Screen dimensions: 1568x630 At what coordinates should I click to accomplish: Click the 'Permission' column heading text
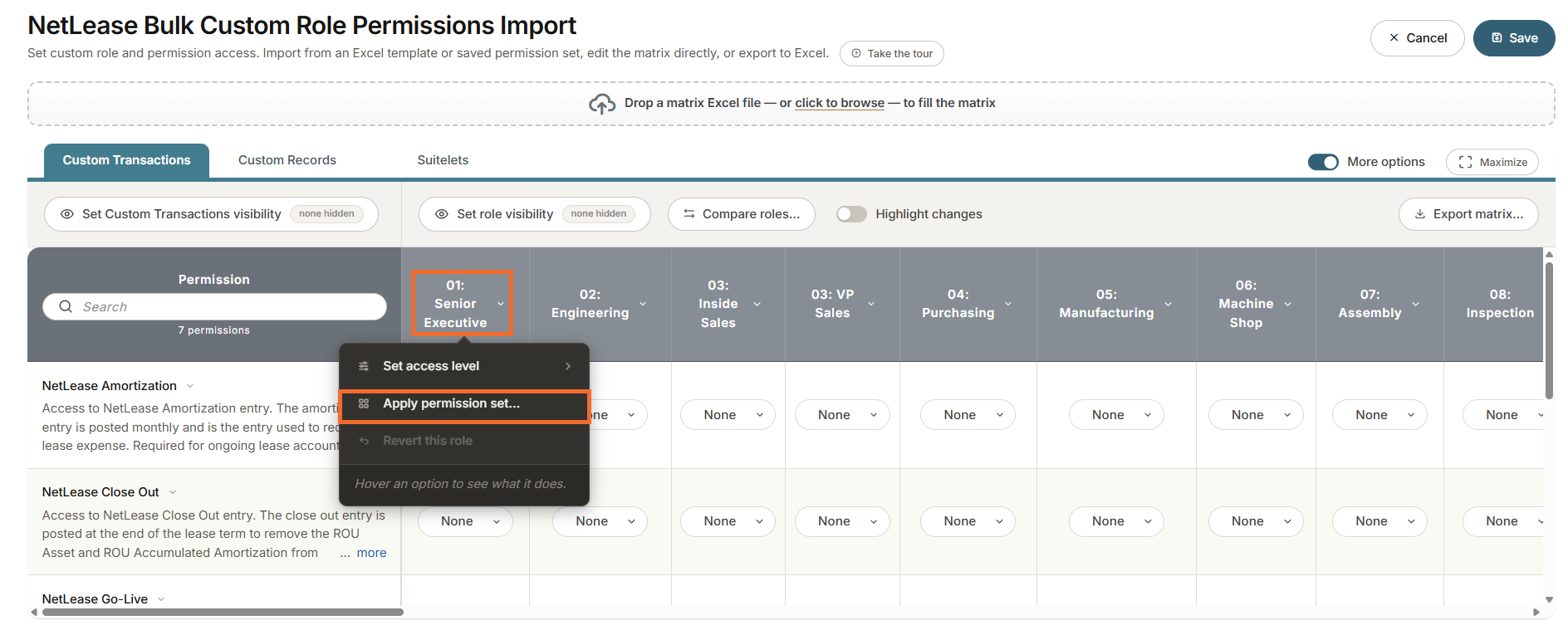[213, 280]
